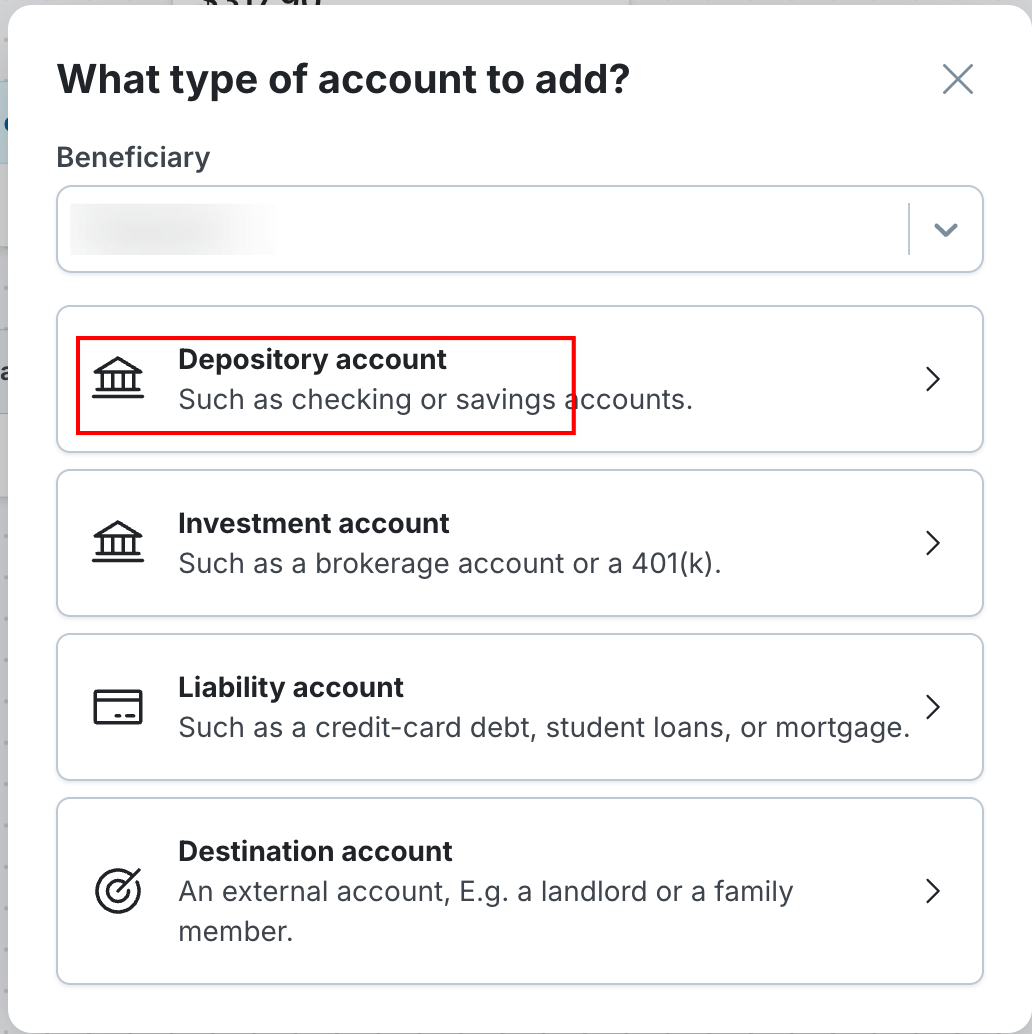
Task: Click the Depository account bank icon
Action: click(x=118, y=379)
